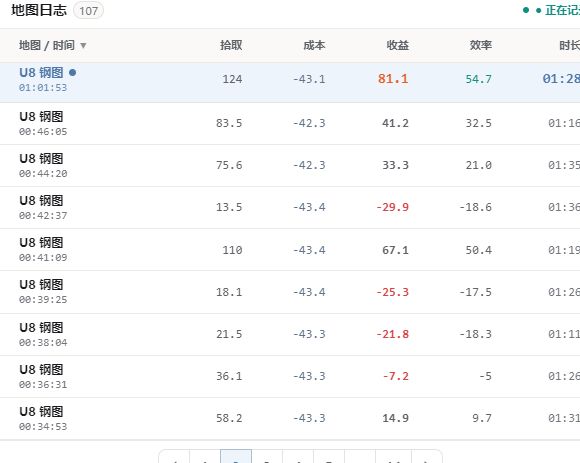Sort by the 成本 column header

(x=314, y=45)
